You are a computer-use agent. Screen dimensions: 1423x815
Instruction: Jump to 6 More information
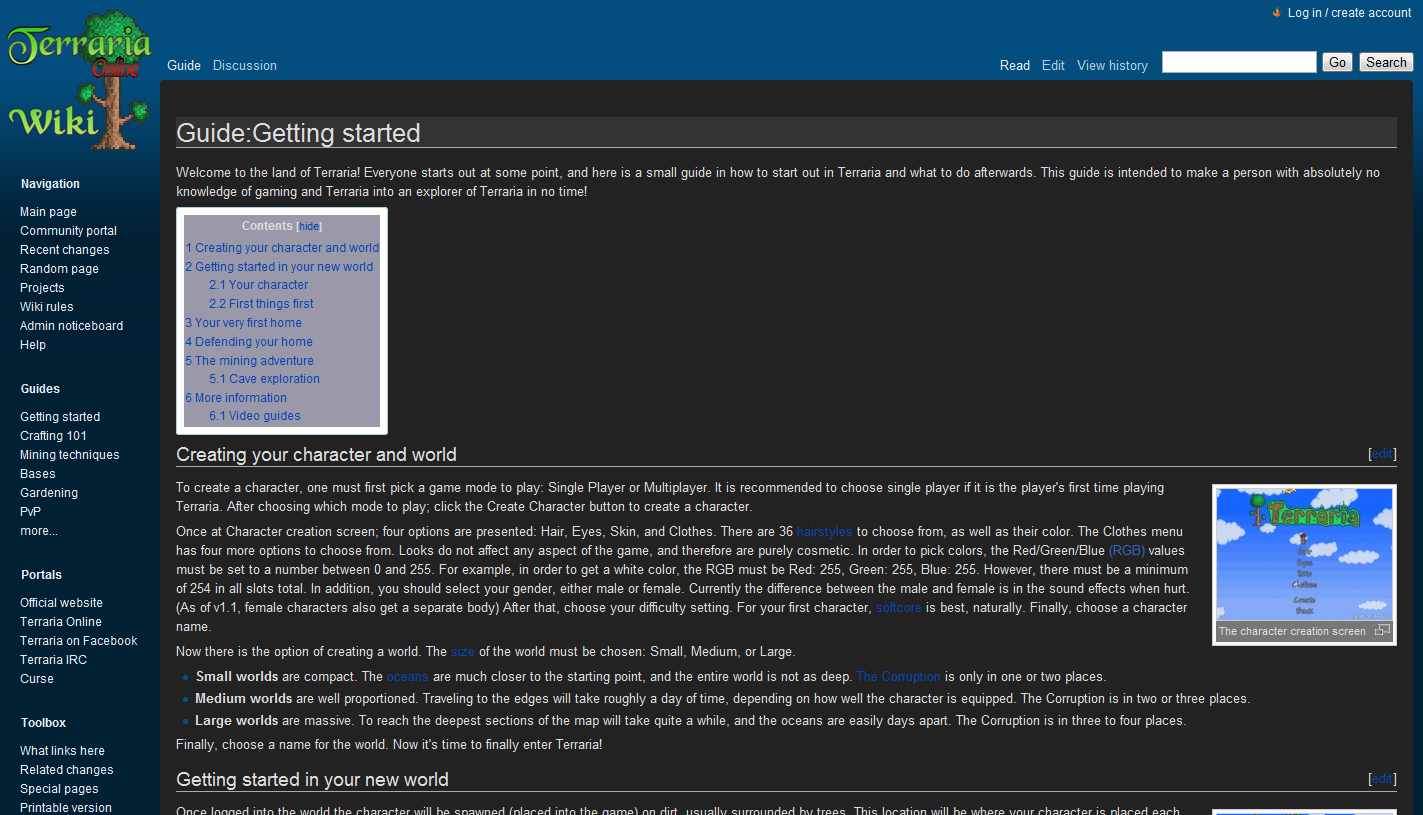236,398
